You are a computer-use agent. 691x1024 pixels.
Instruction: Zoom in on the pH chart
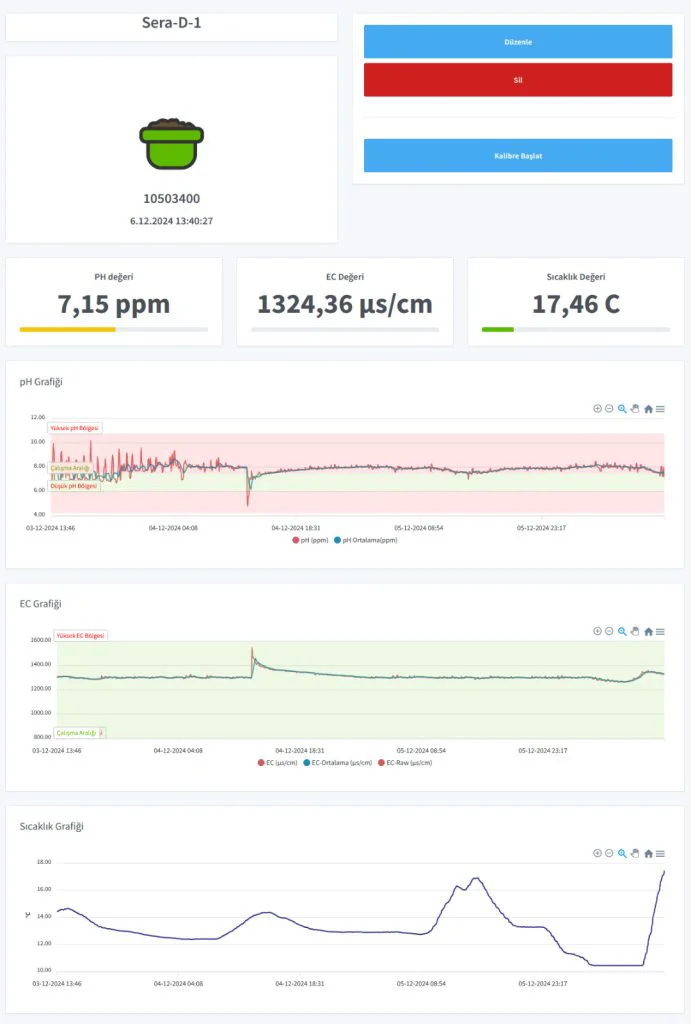point(597,408)
